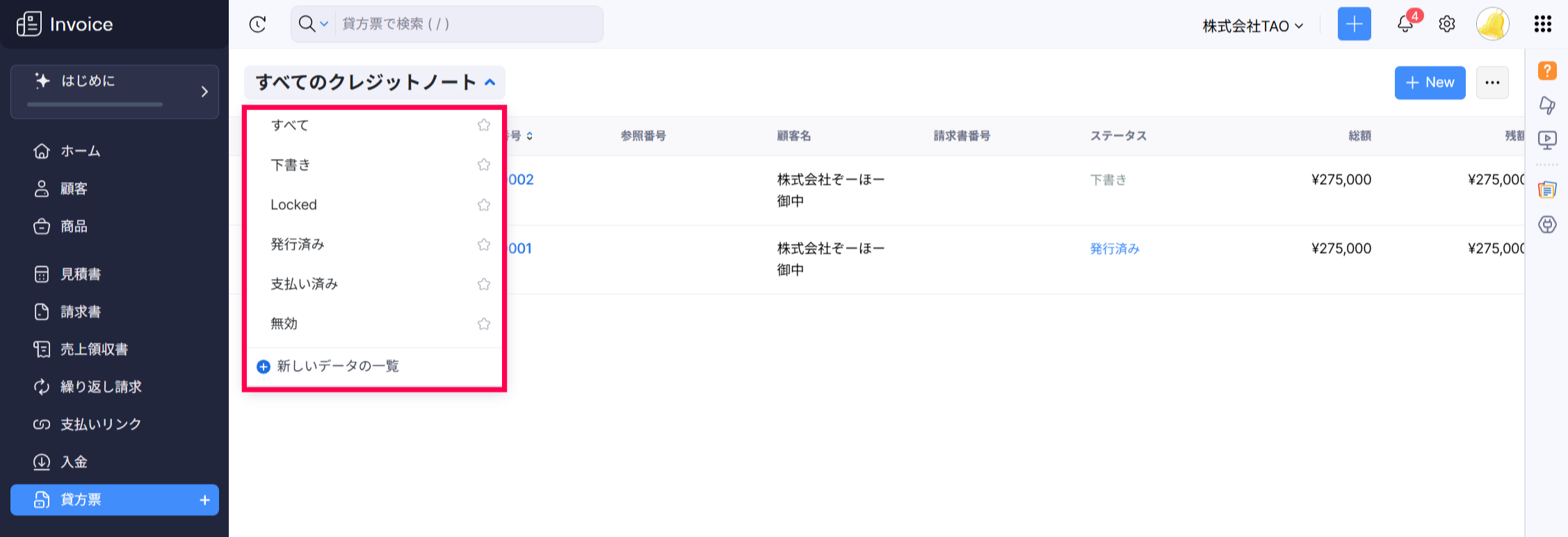Open the video tutorial icon in right panel
The height and width of the screenshot is (537, 1568).
tap(1547, 141)
